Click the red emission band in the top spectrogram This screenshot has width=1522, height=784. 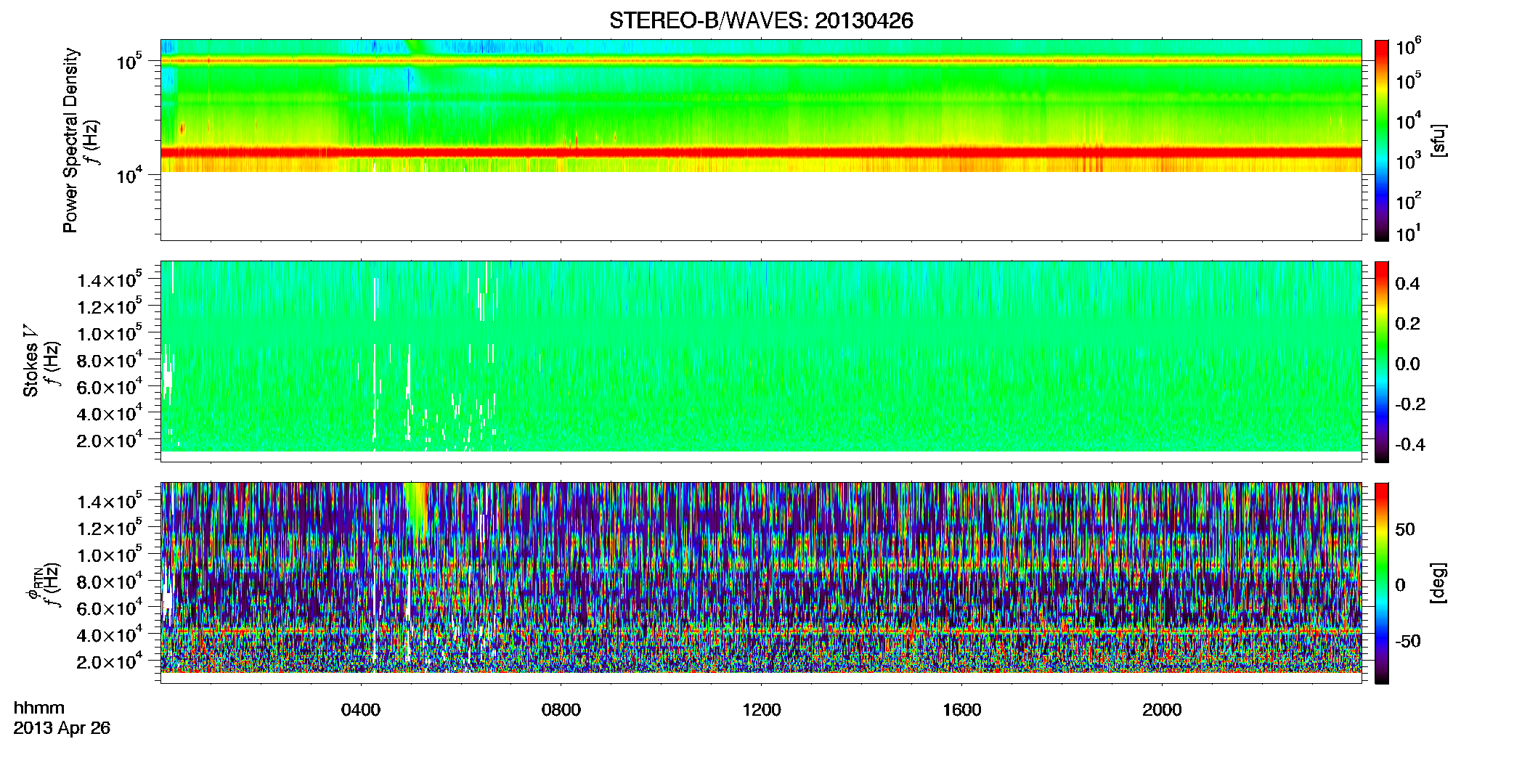(x=761, y=152)
